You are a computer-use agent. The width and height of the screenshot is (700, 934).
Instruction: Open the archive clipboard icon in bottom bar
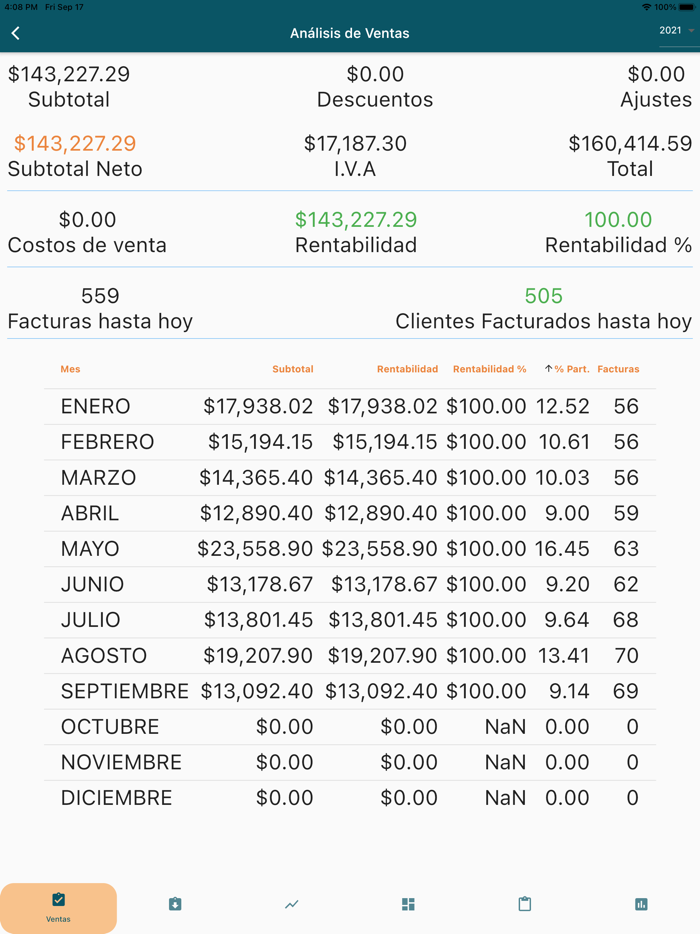tap(174, 904)
